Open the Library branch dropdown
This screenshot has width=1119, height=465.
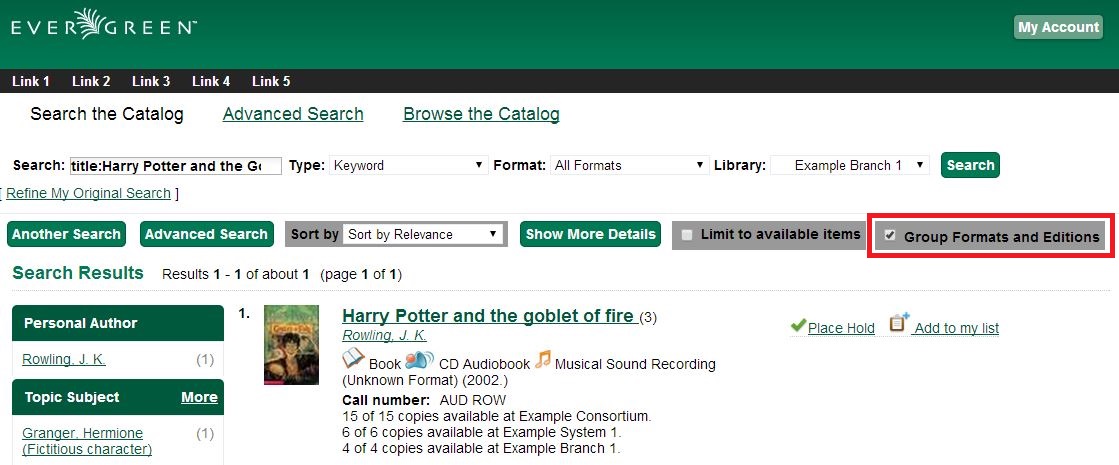(850, 165)
